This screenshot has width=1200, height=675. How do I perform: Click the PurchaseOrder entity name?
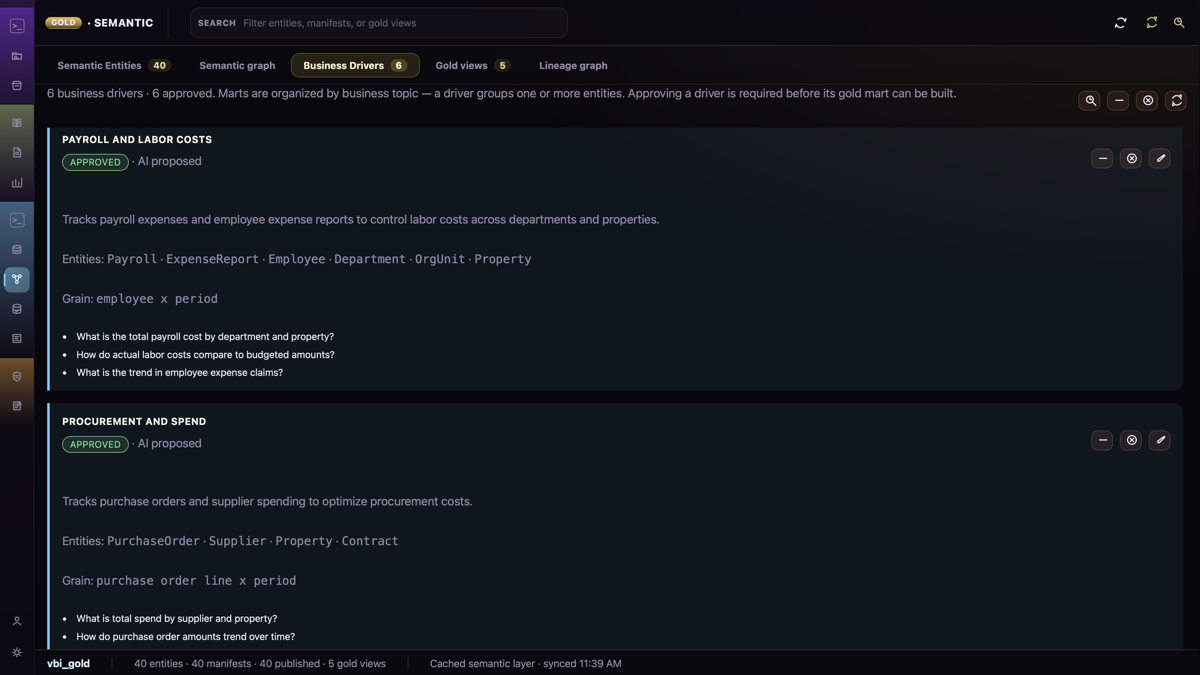pos(154,541)
